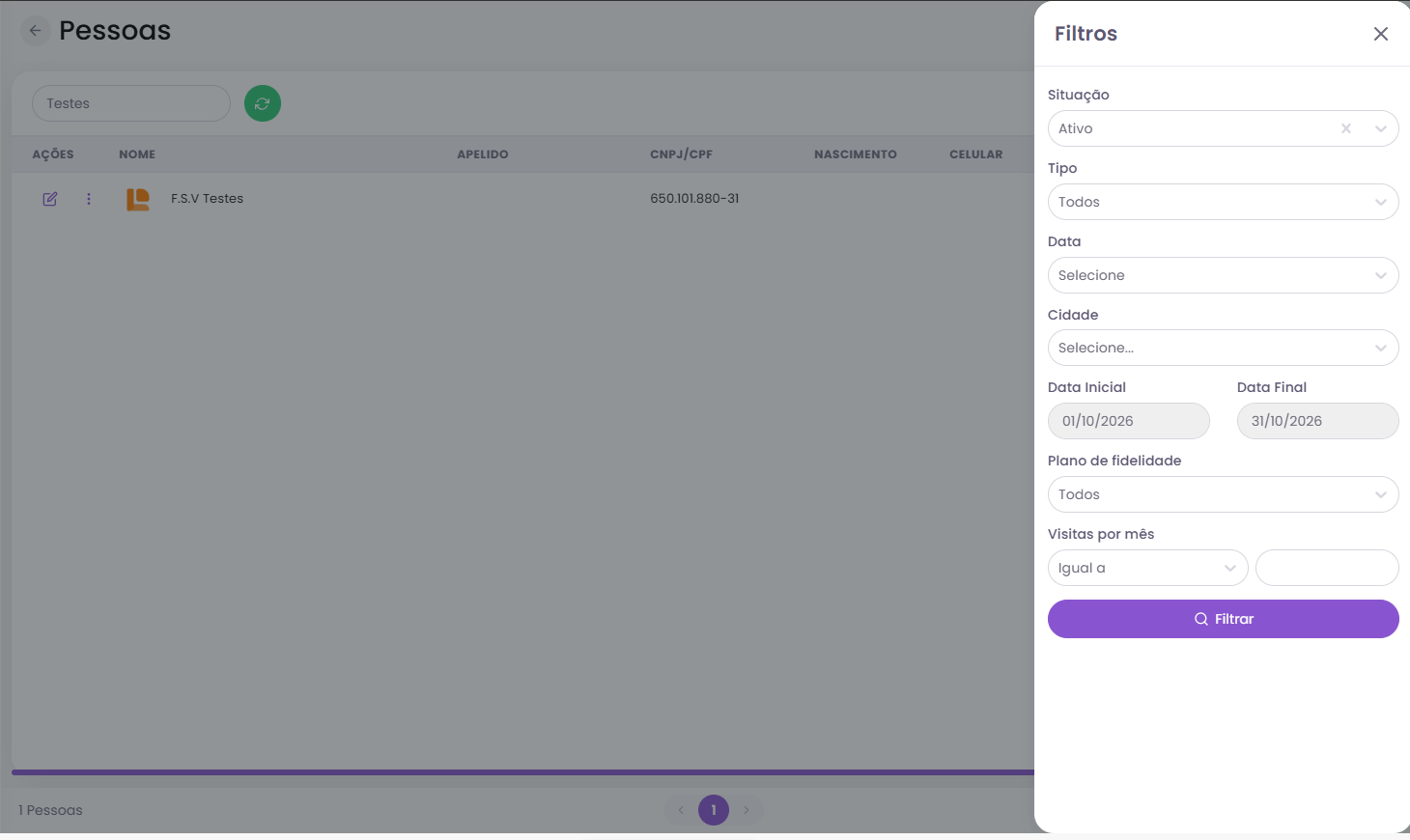
Task: Click the F.S.V Testes name cell
Action: coord(207,199)
